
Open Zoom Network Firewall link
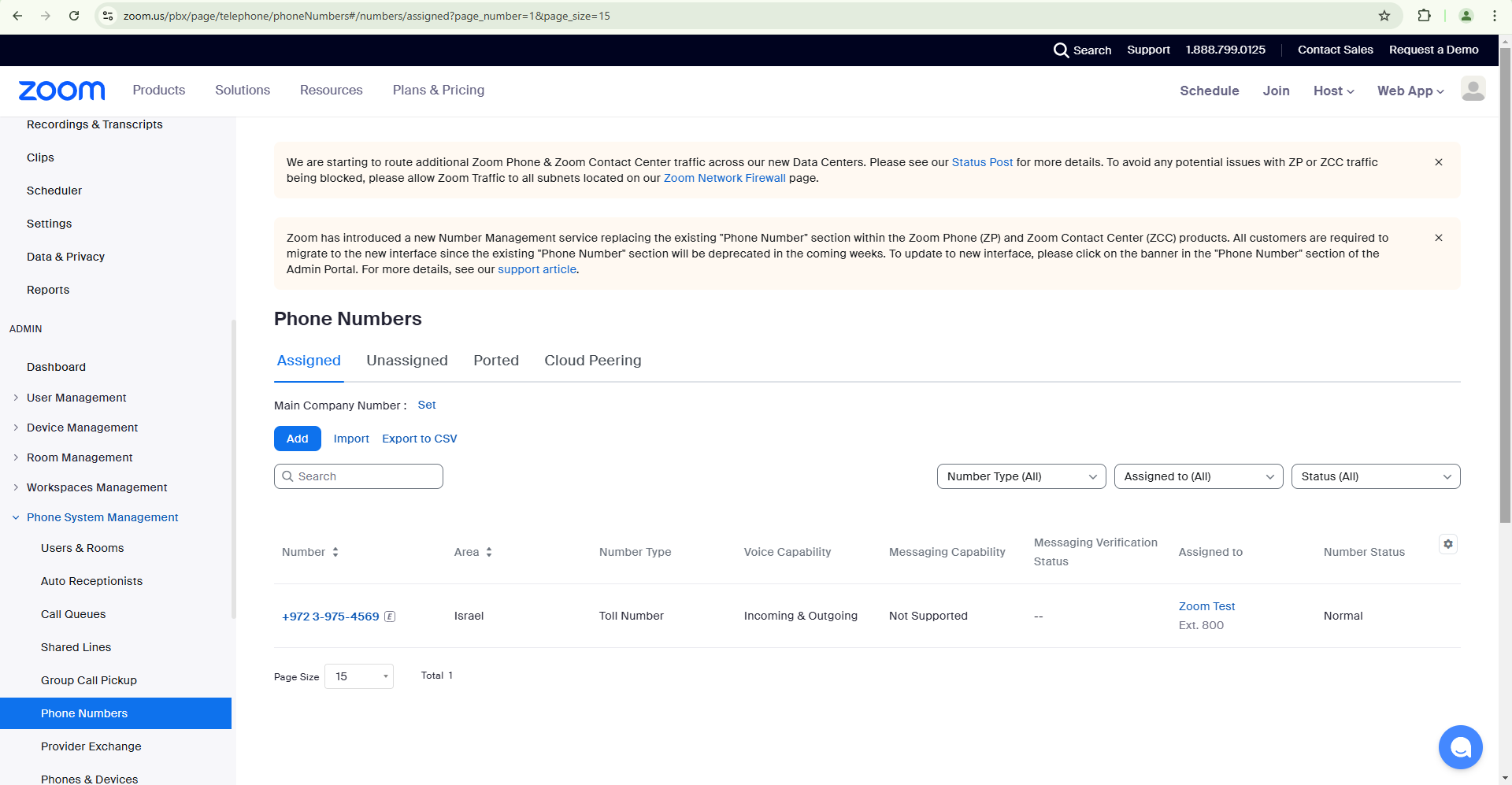(724, 178)
